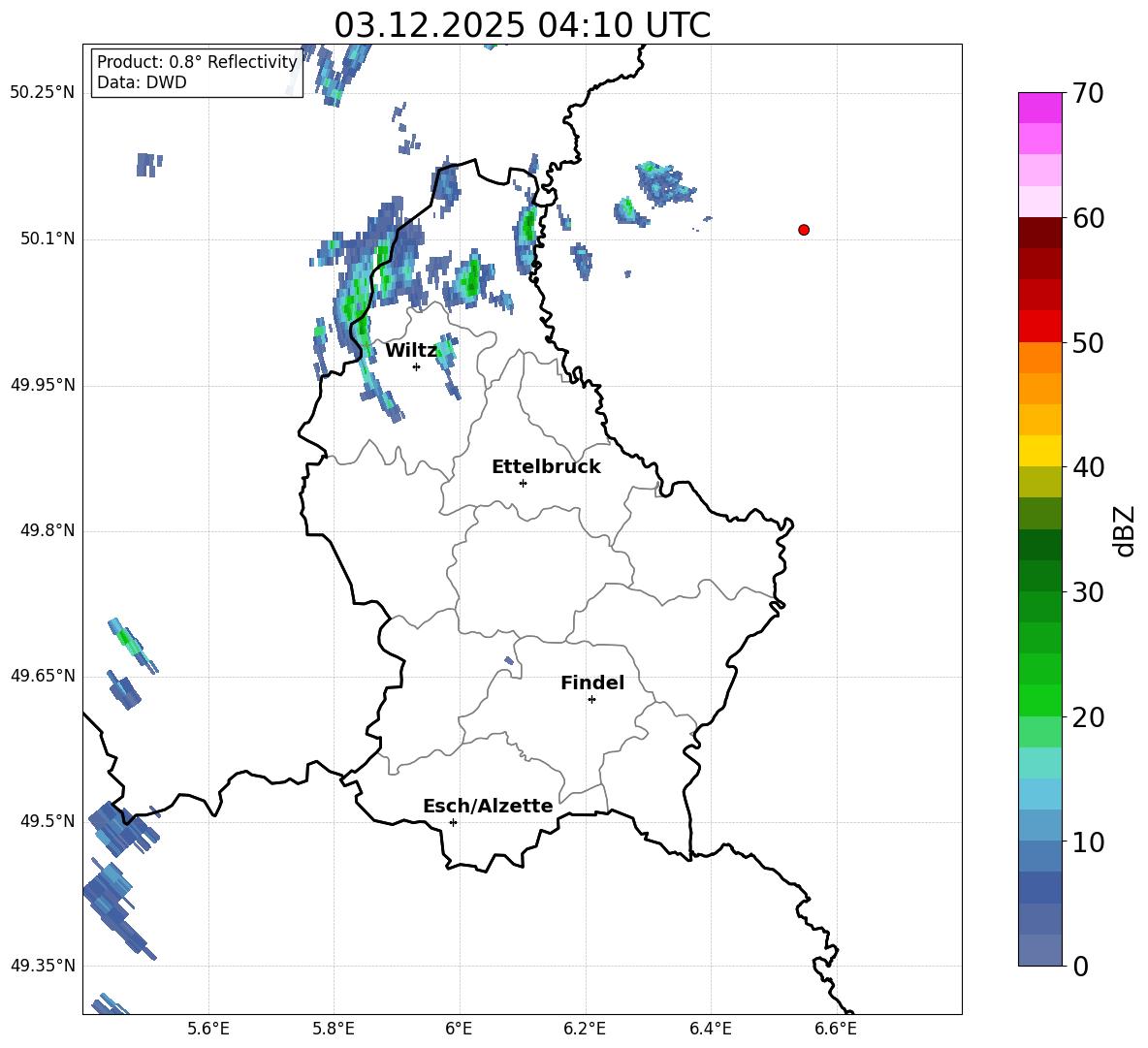Click the red dot marker east of Luxembourg
The width and height of the screenshot is (1148, 1048).
pyautogui.click(x=804, y=230)
